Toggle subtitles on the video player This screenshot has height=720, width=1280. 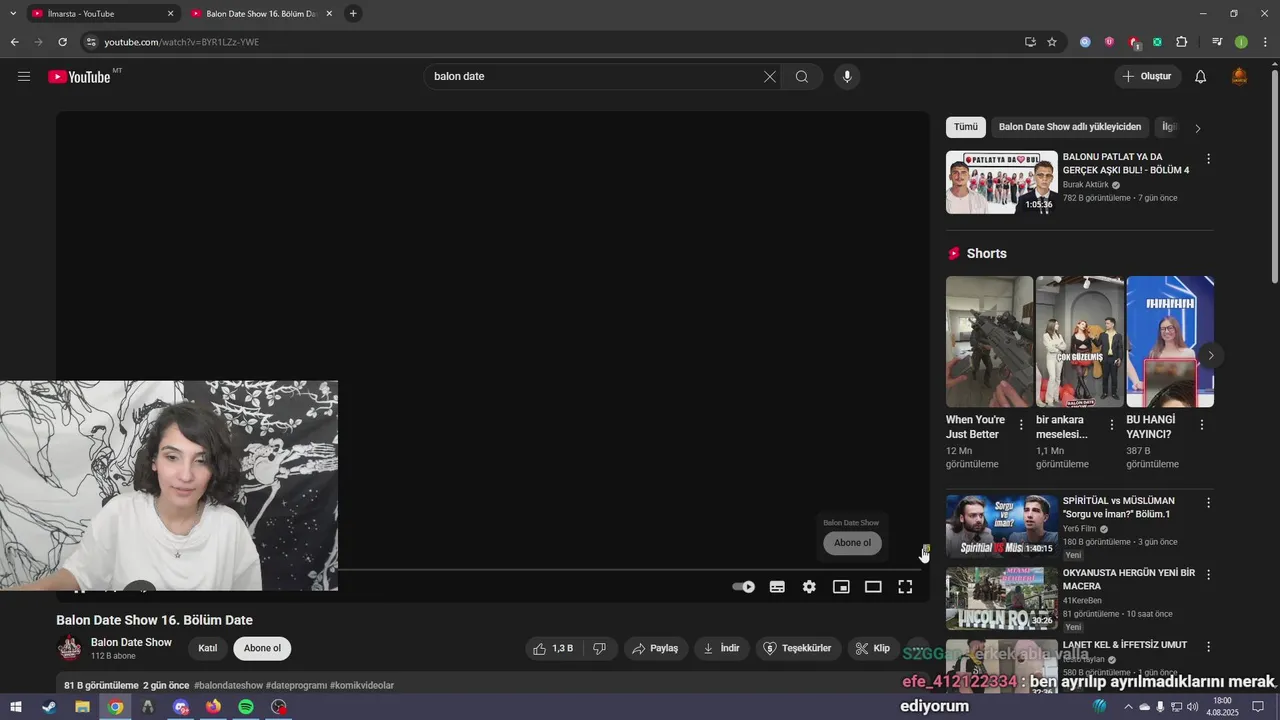coord(777,587)
